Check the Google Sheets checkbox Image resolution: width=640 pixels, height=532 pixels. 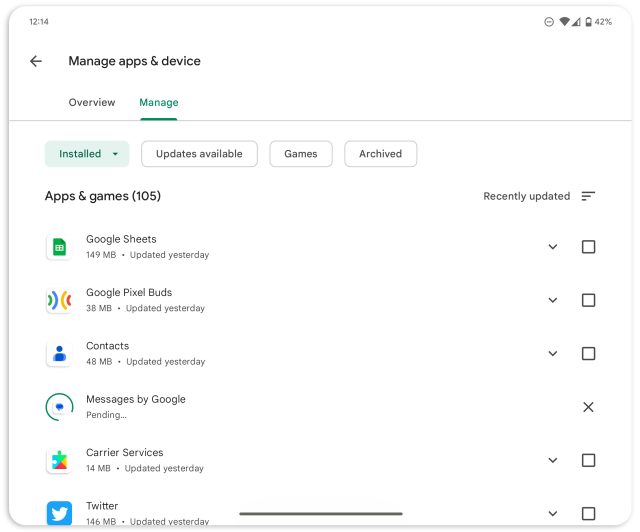(588, 247)
